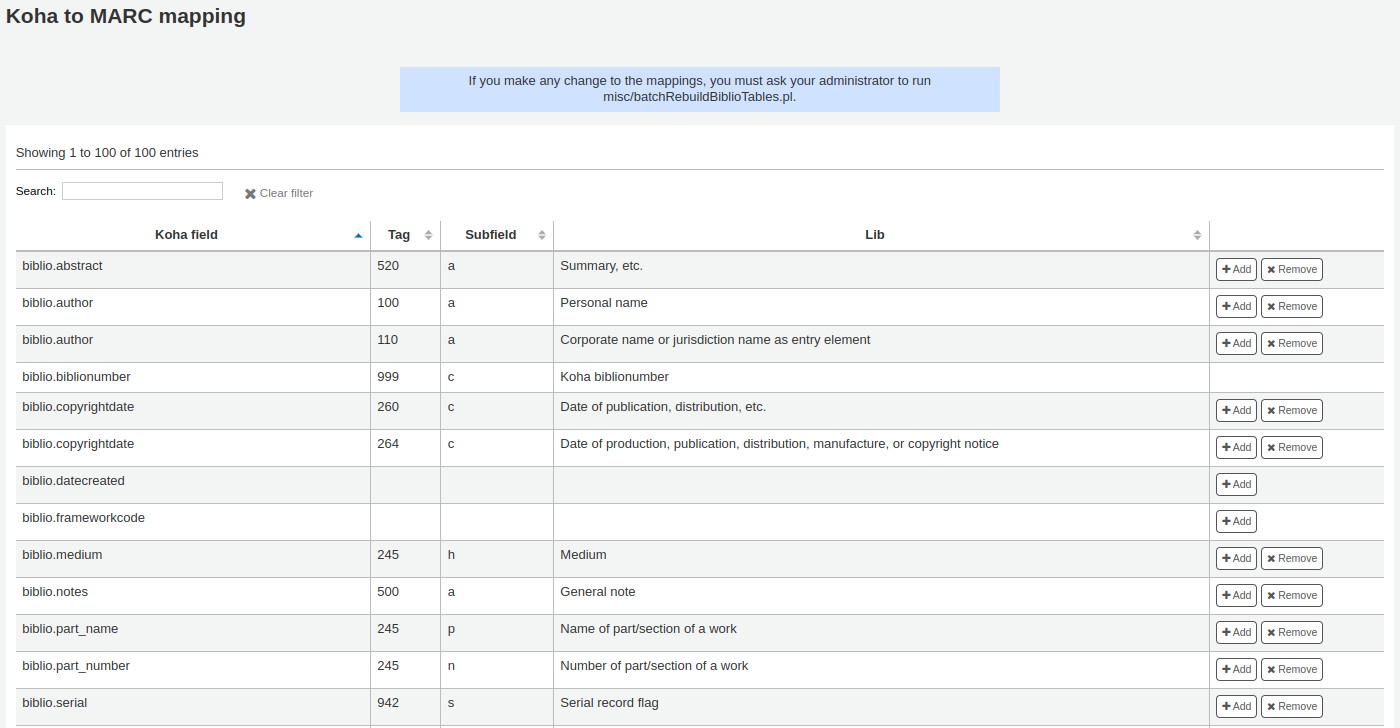
Task: Click the Clear filter X icon
Action: click(x=249, y=192)
